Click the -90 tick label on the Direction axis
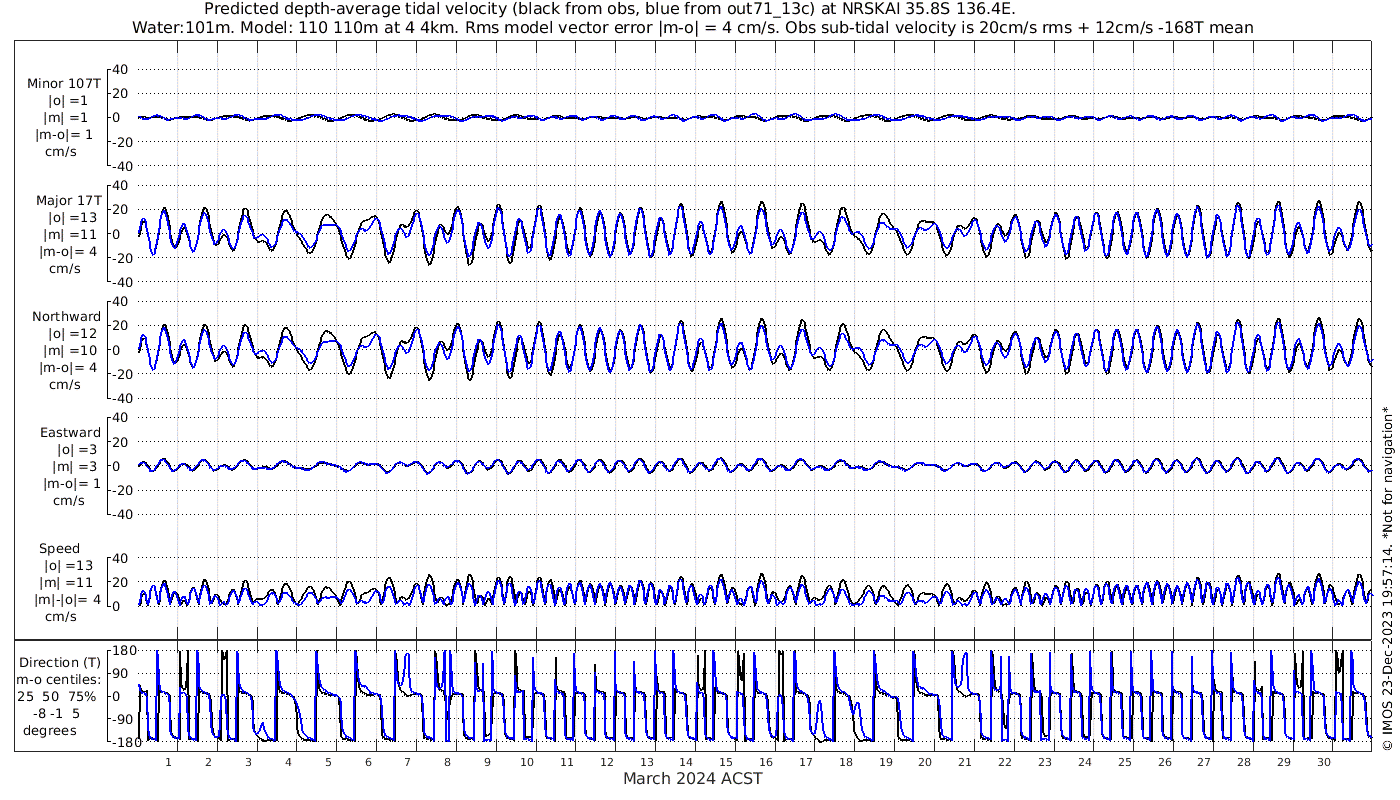The height and width of the screenshot is (800, 1400). (121, 719)
